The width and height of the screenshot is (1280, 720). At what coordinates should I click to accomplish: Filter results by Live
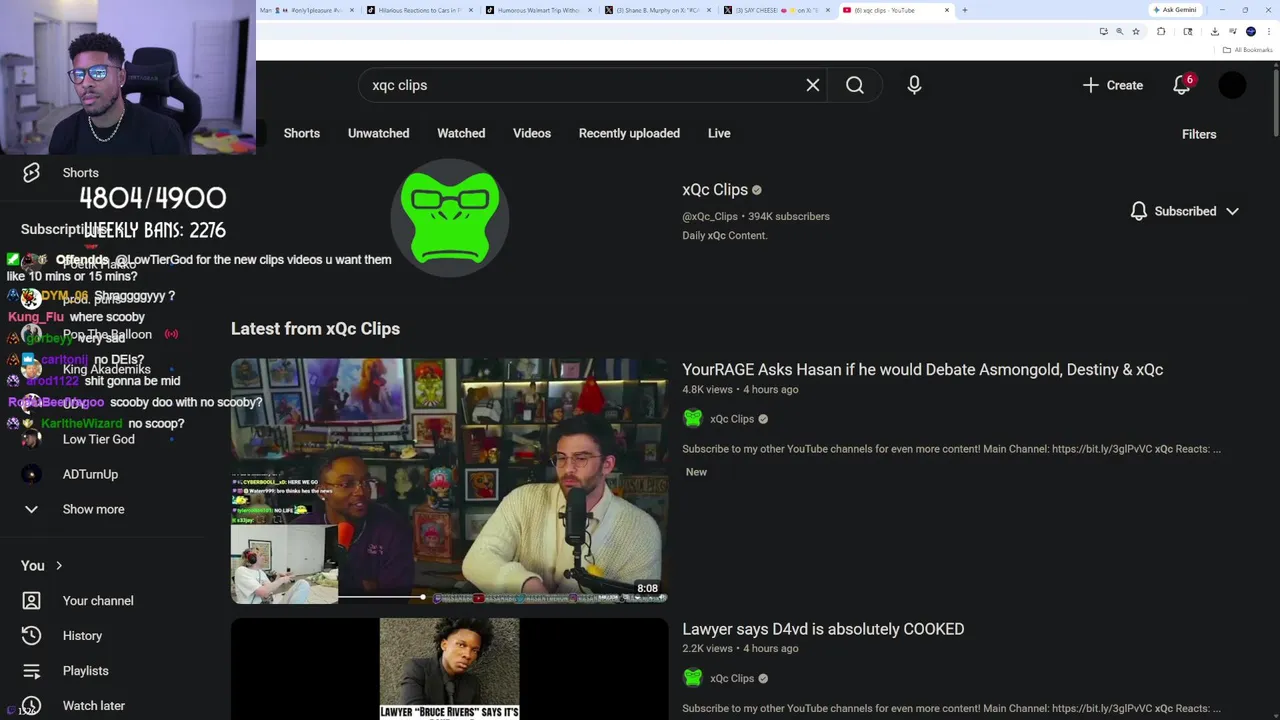[719, 133]
